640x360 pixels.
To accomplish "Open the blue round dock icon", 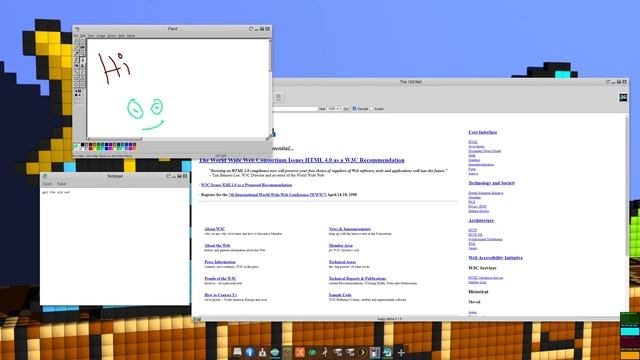I will 250,352.
